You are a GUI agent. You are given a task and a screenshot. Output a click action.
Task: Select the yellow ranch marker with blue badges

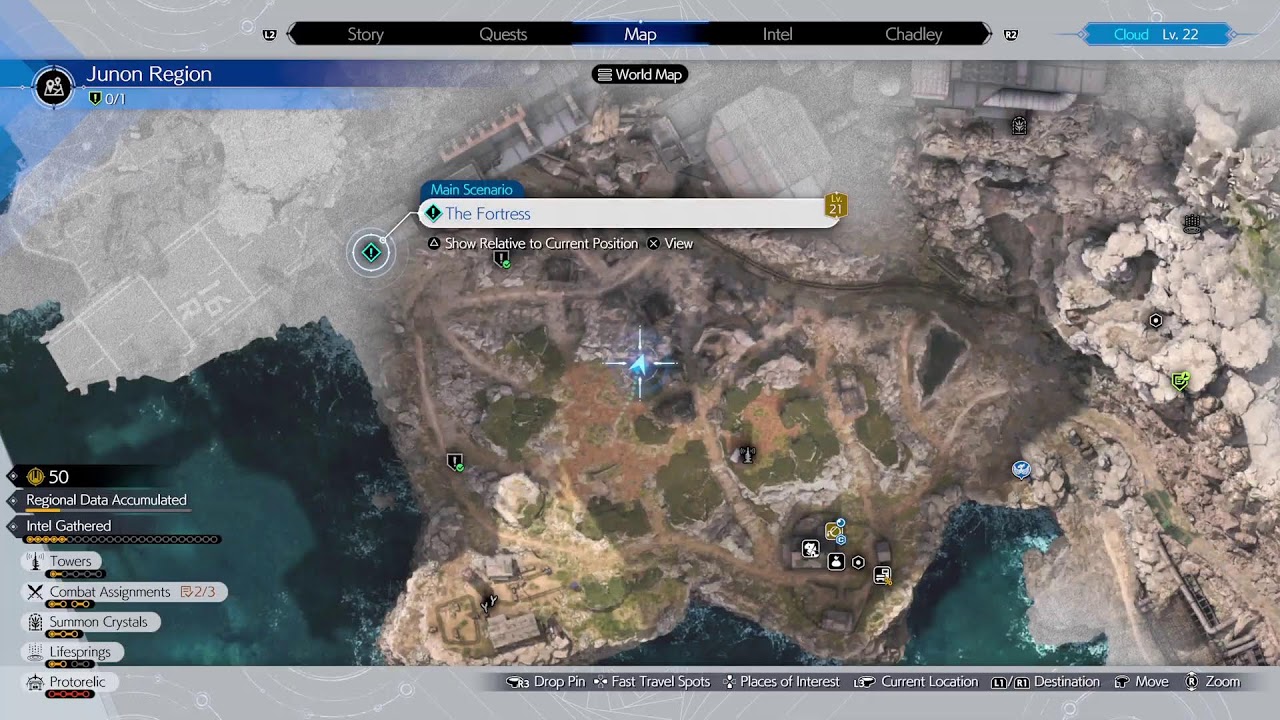pos(834,530)
